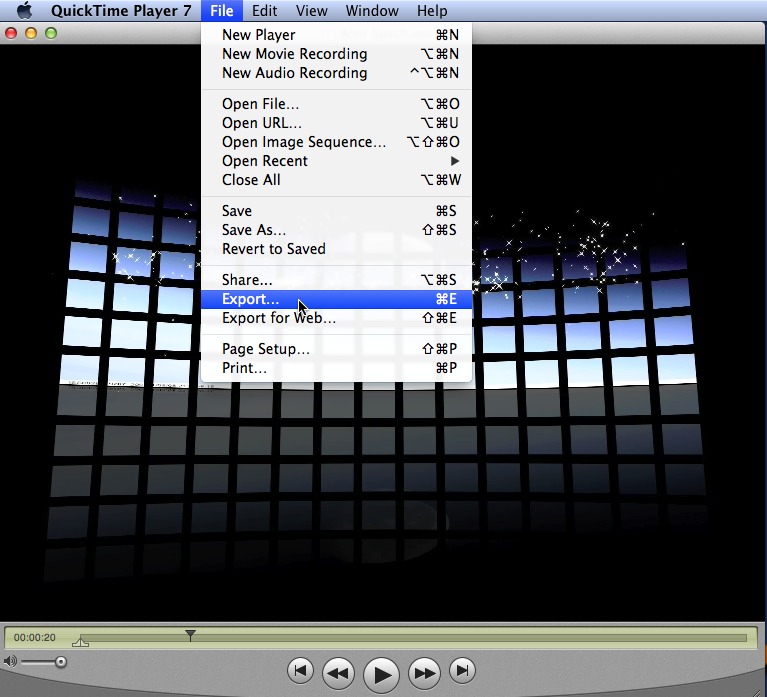Screen dimensions: 767x697
Task: Click the 00:00:20 timecode display
Action: pos(35,638)
